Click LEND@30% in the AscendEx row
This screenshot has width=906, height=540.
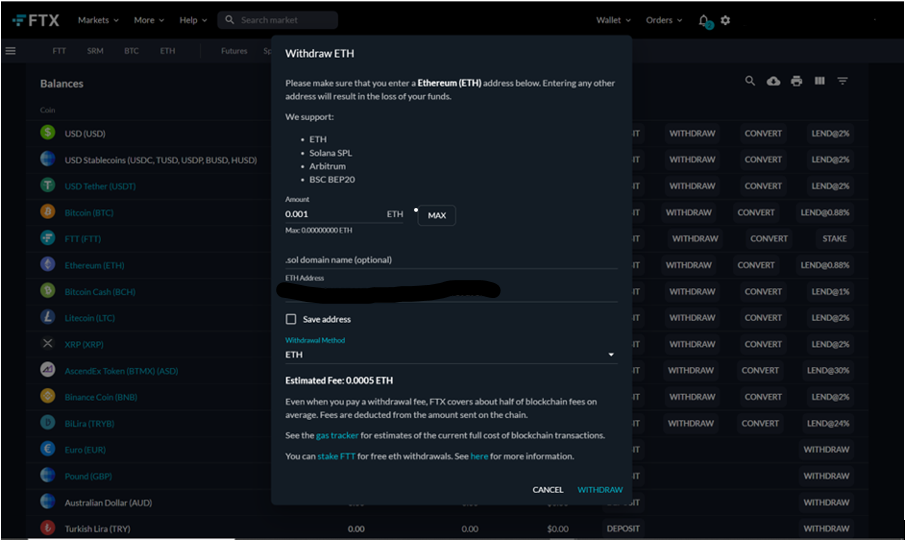(828, 370)
